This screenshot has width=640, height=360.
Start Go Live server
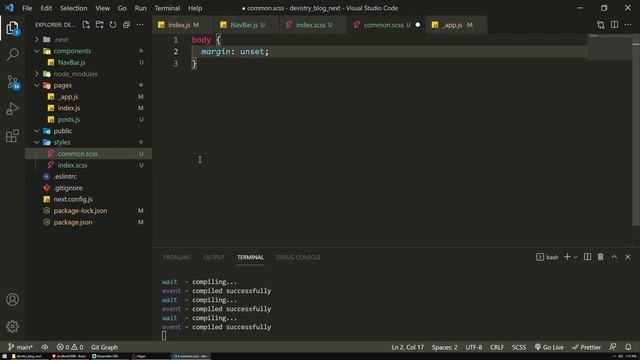549,347
